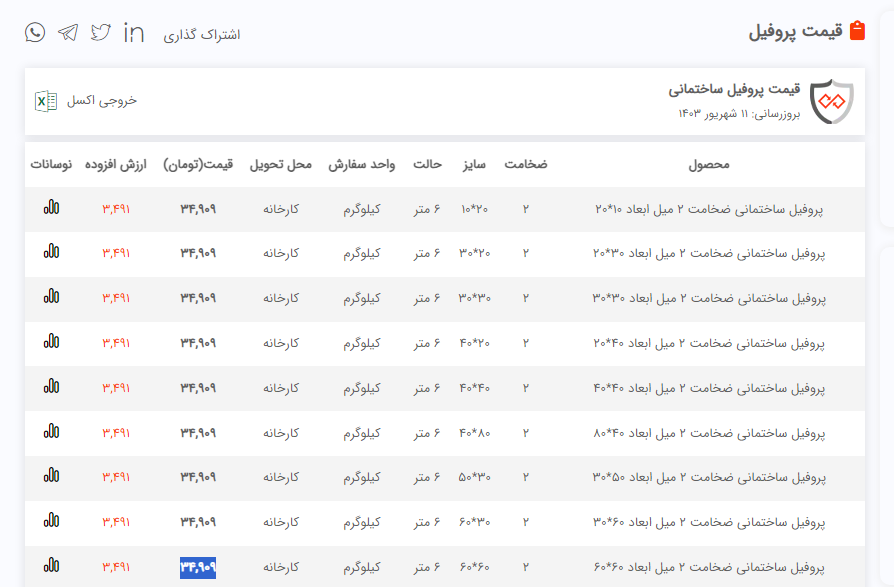Share page via Telegram icon
The image size is (894, 587).
pos(68,32)
